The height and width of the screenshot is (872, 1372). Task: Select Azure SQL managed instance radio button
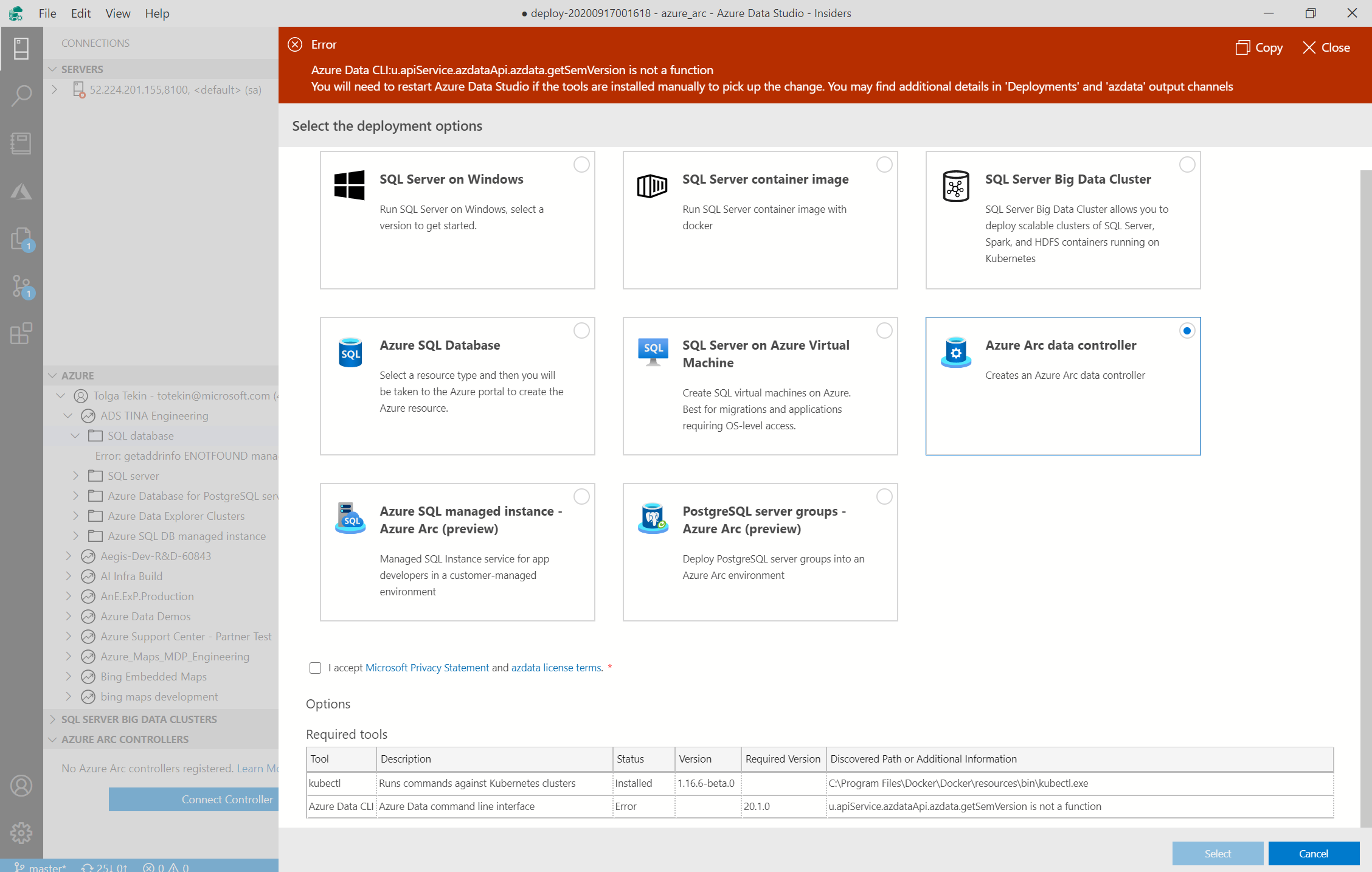[581, 497]
